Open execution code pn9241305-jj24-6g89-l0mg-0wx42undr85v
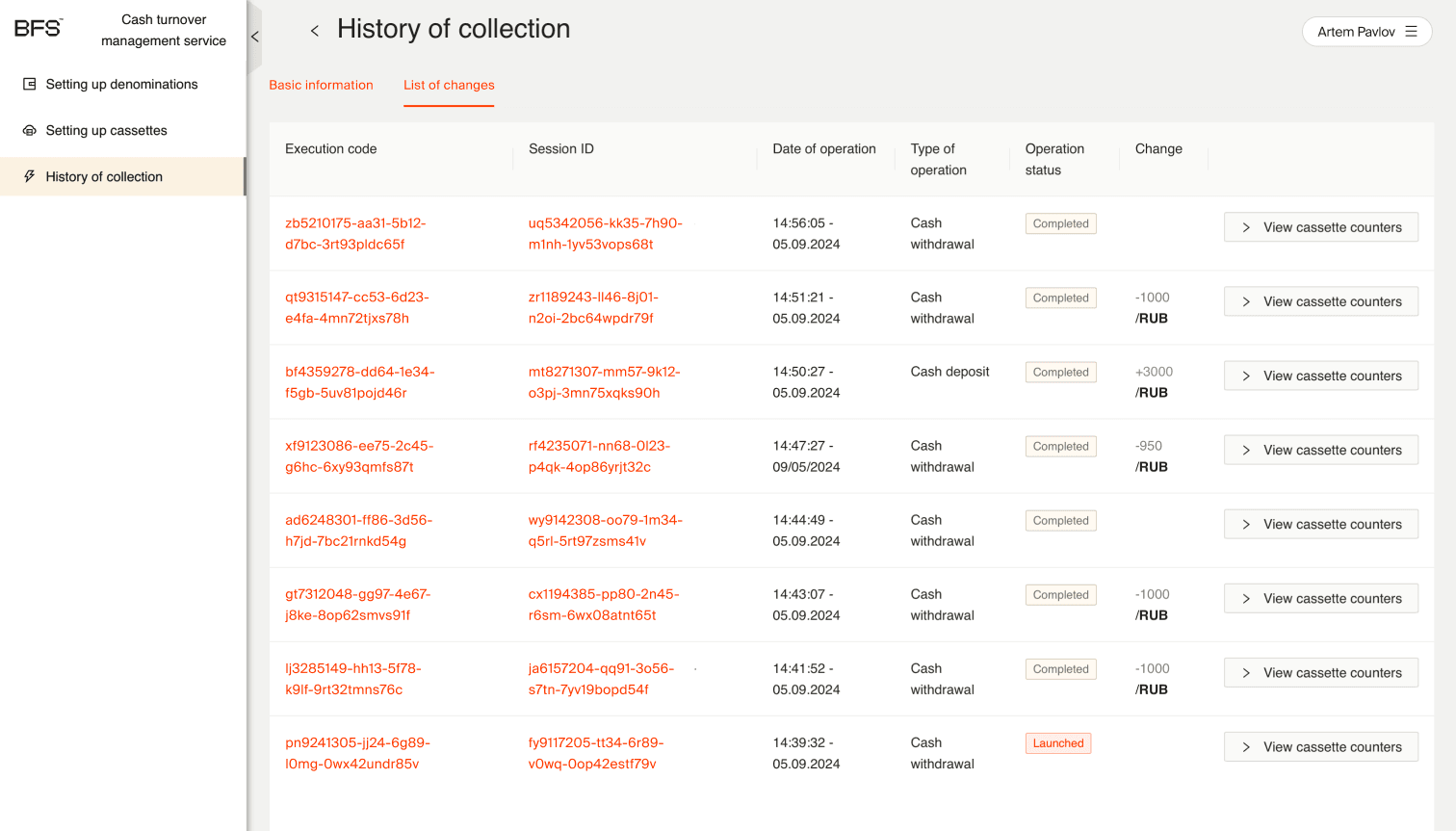1456x831 pixels. pos(358,753)
